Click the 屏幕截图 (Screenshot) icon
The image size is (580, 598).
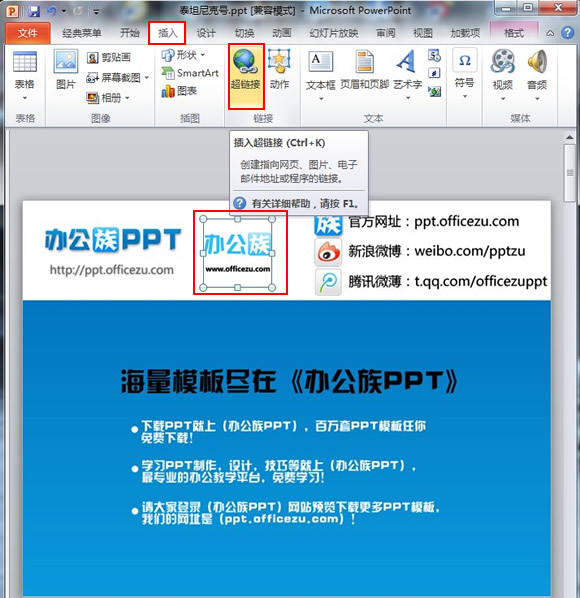click(x=92, y=78)
